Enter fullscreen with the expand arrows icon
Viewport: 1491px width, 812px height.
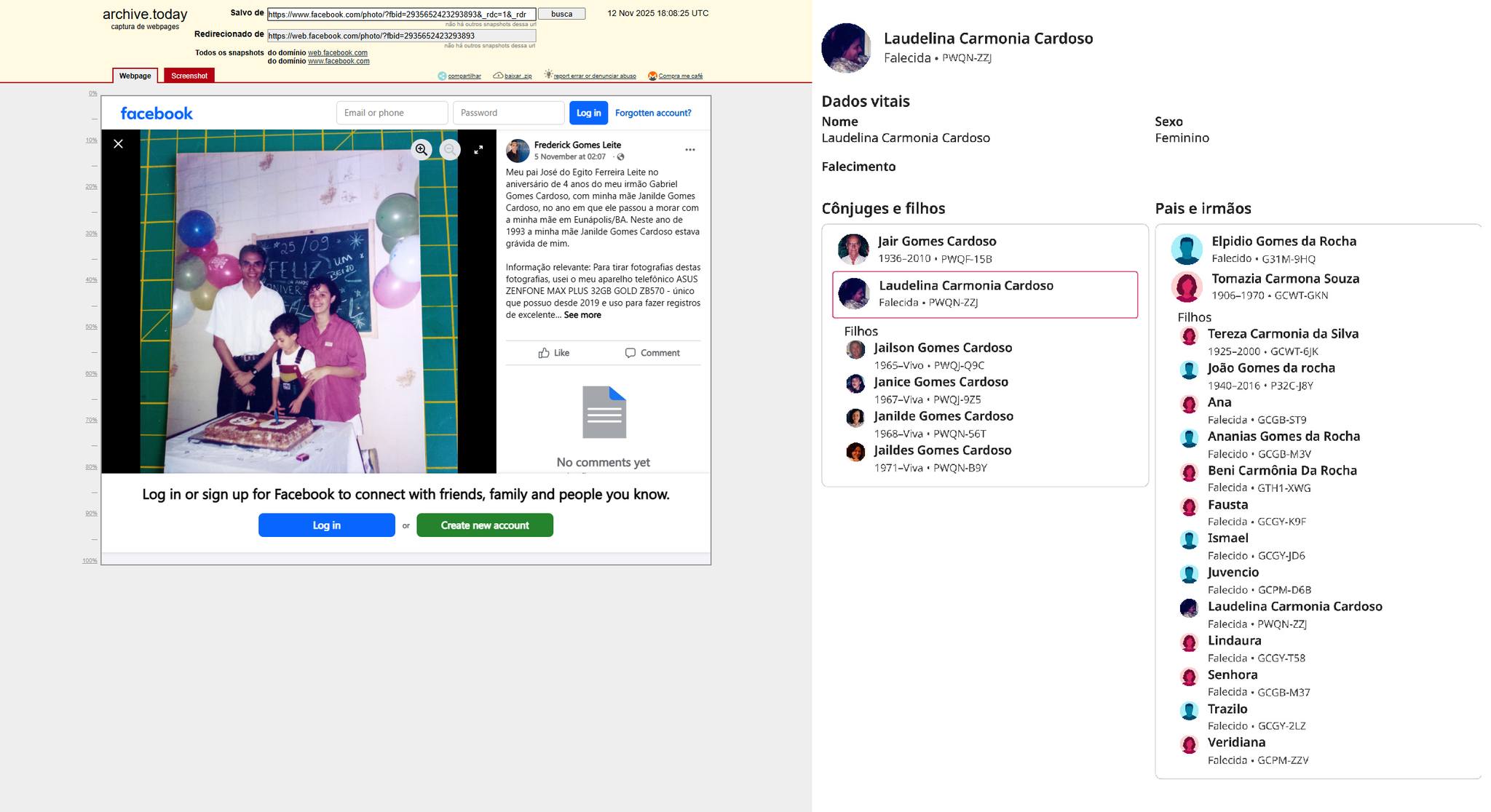click(478, 150)
